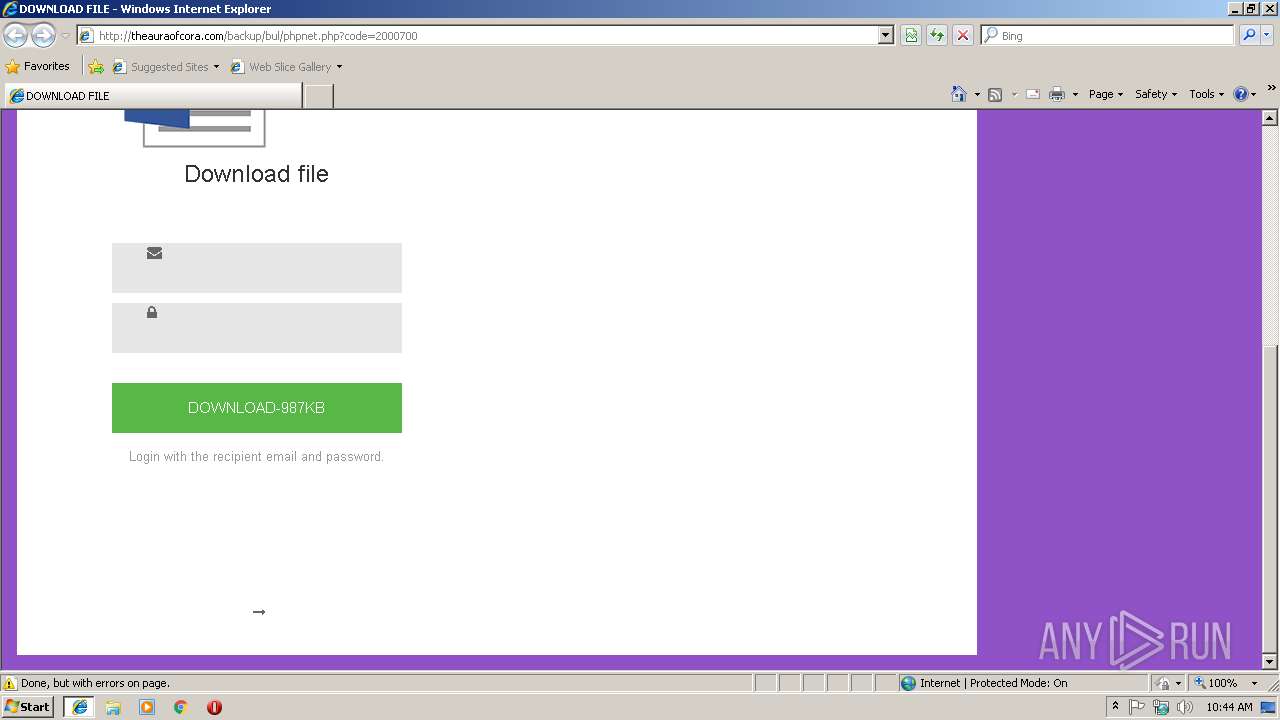Screen dimensions: 1280x720
Task: Click the Bing search box
Action: 1108,35
